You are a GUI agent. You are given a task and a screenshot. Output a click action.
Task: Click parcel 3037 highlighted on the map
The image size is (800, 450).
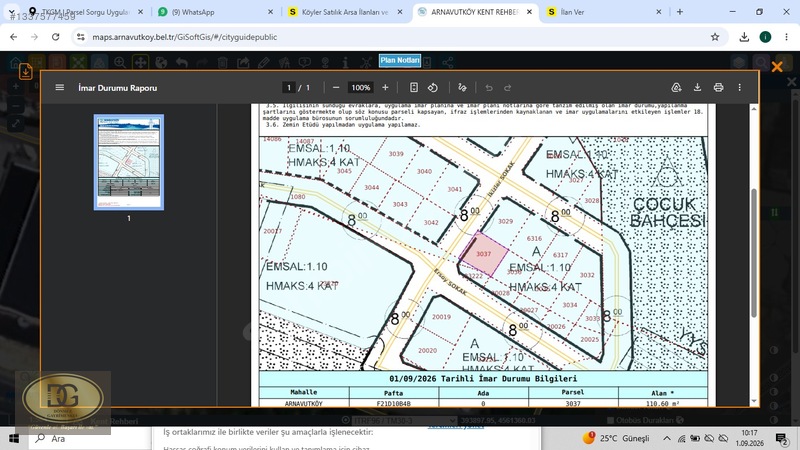483,254
